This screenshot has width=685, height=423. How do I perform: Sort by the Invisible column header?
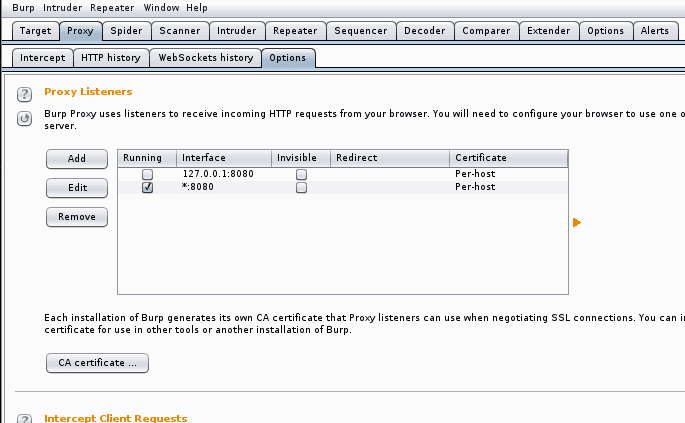pyautogui.click(x=301, y=158)
